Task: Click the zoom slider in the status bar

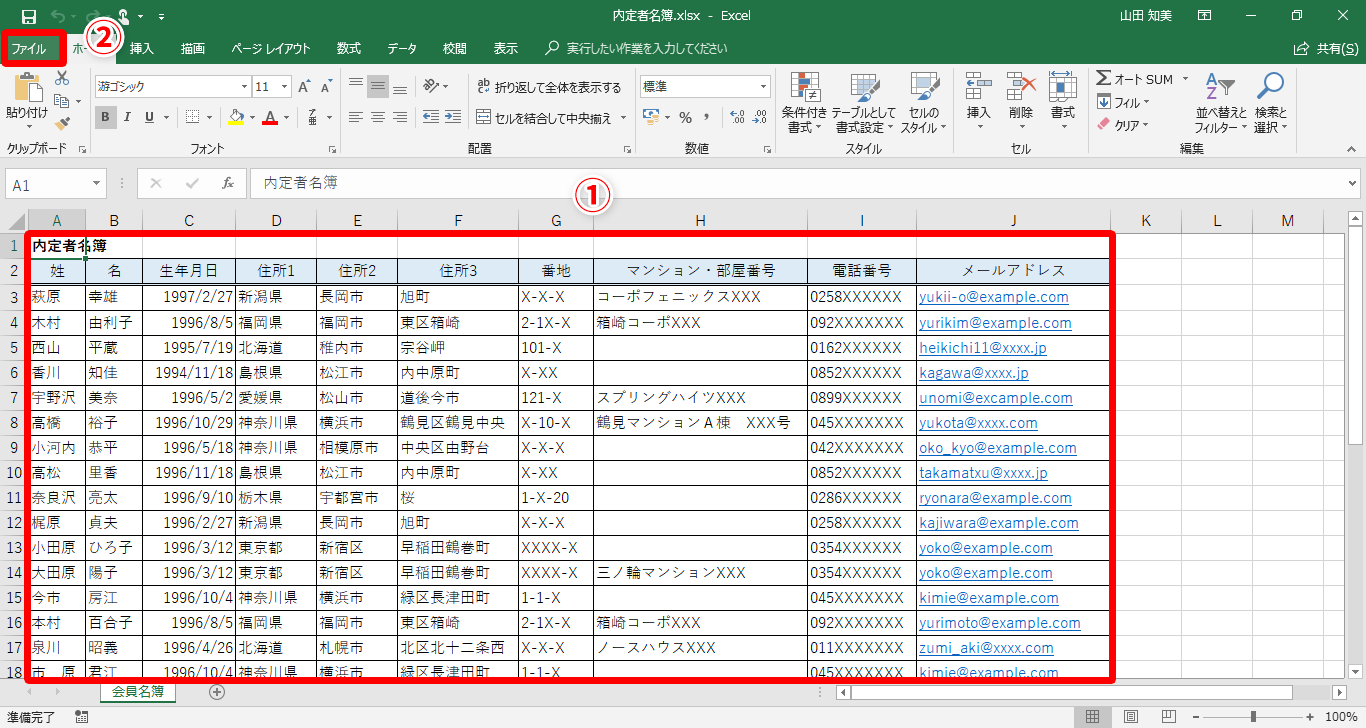Action: pyautogui.click(x=1252, y=717)
